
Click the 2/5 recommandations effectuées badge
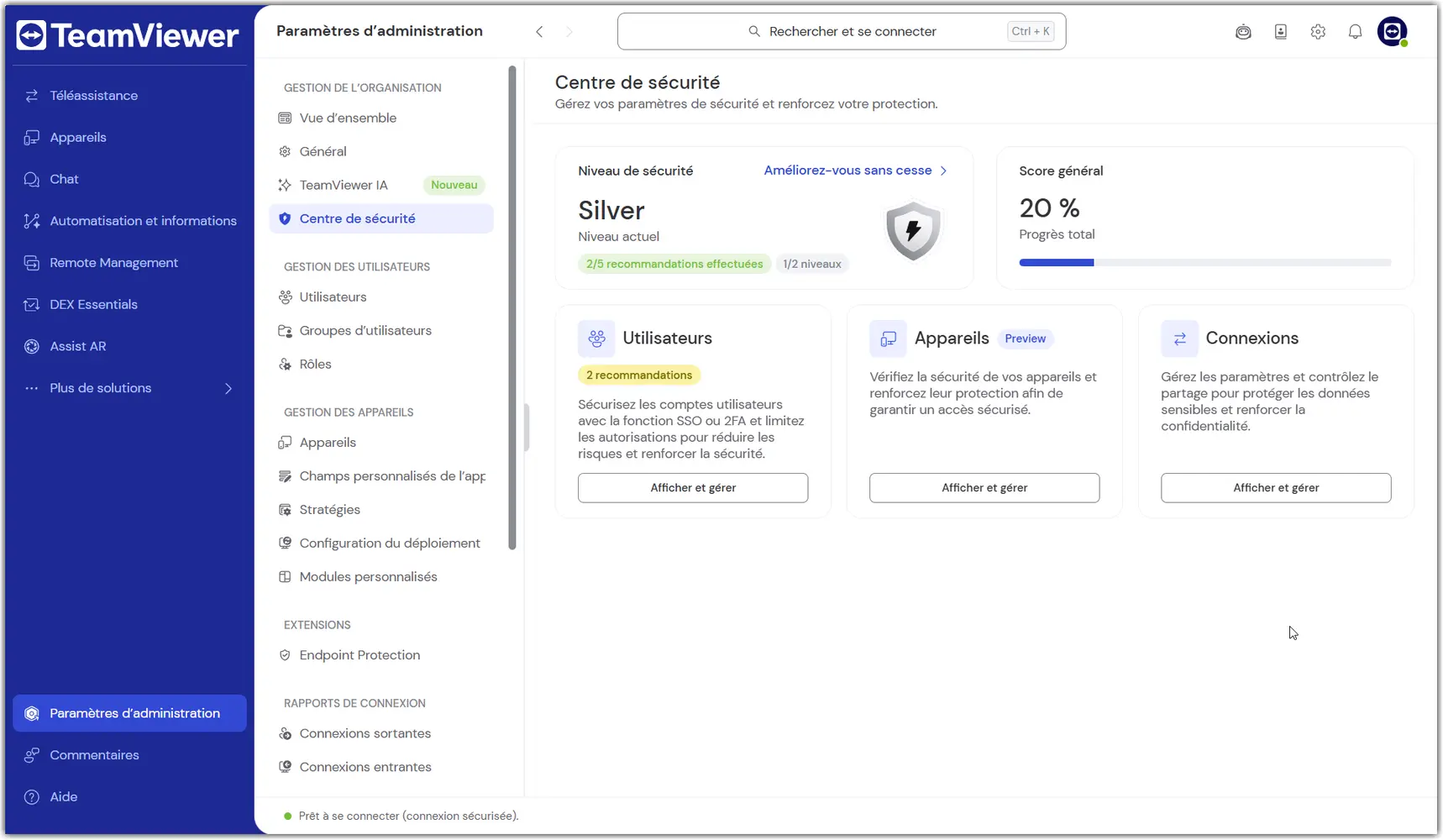coord(674,264)
